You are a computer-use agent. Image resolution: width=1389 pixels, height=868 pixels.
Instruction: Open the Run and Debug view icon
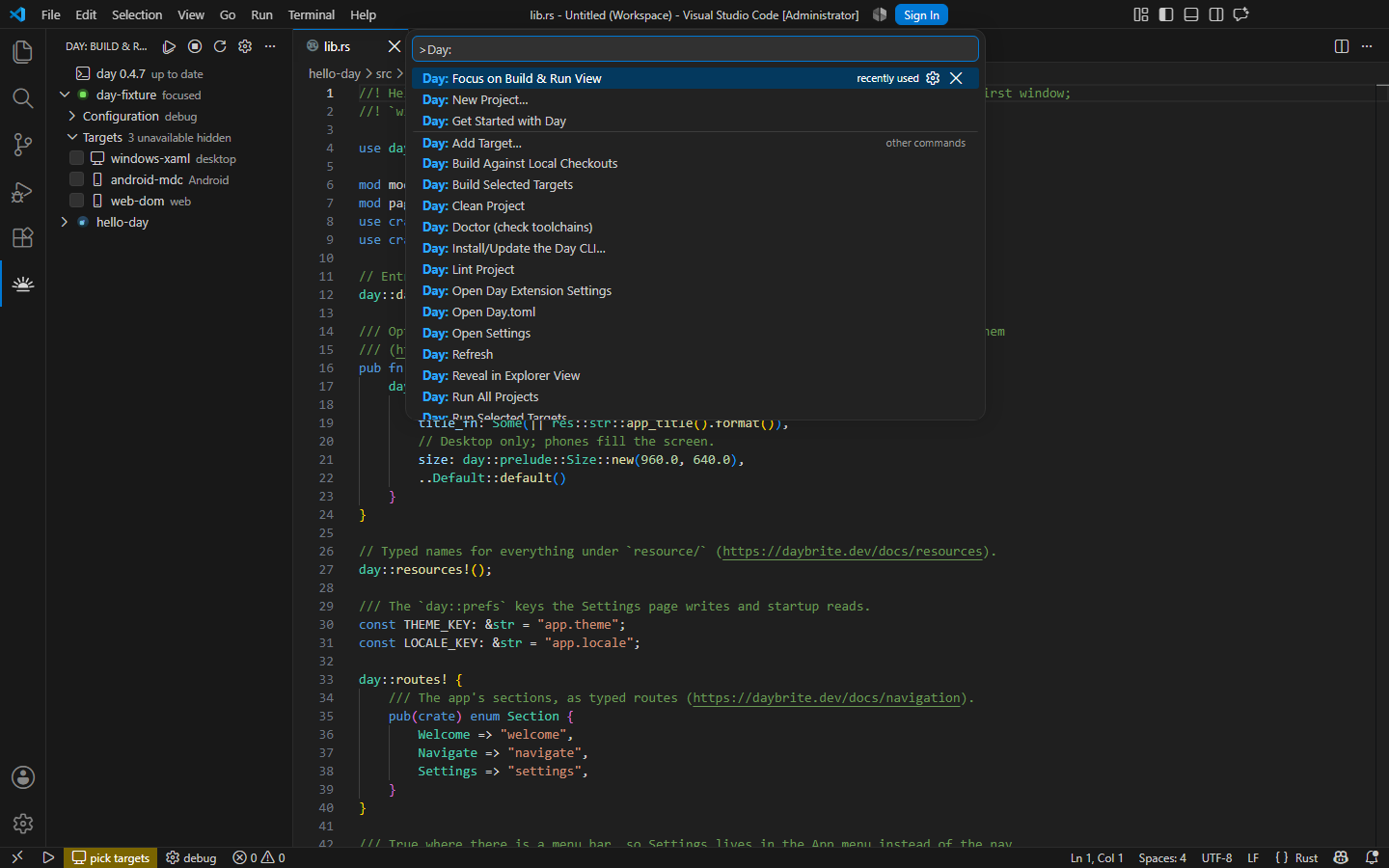[x=22, y=191]
